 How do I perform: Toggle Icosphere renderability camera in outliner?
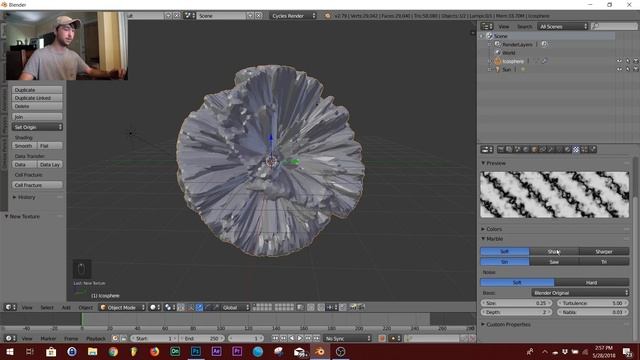pyautogui.click(x=636, y=61)
